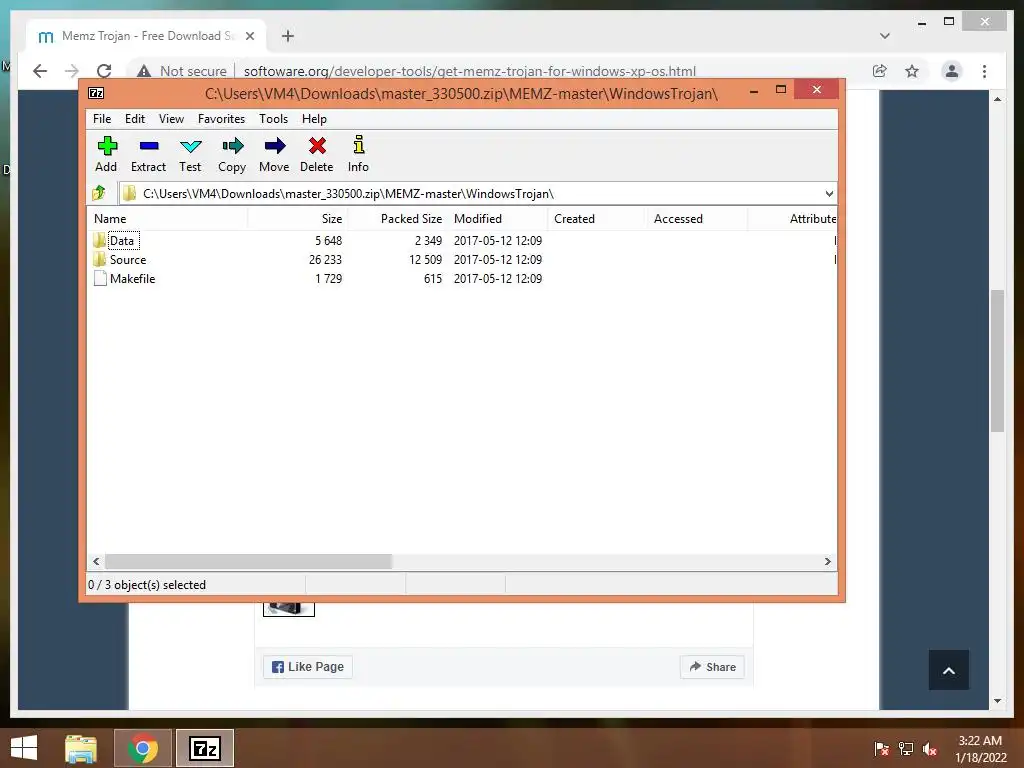Image resolution: width=1024 pixels, height=768 pixels.
Task: Run the Test archive tool
Action: (x=190, y=154)
